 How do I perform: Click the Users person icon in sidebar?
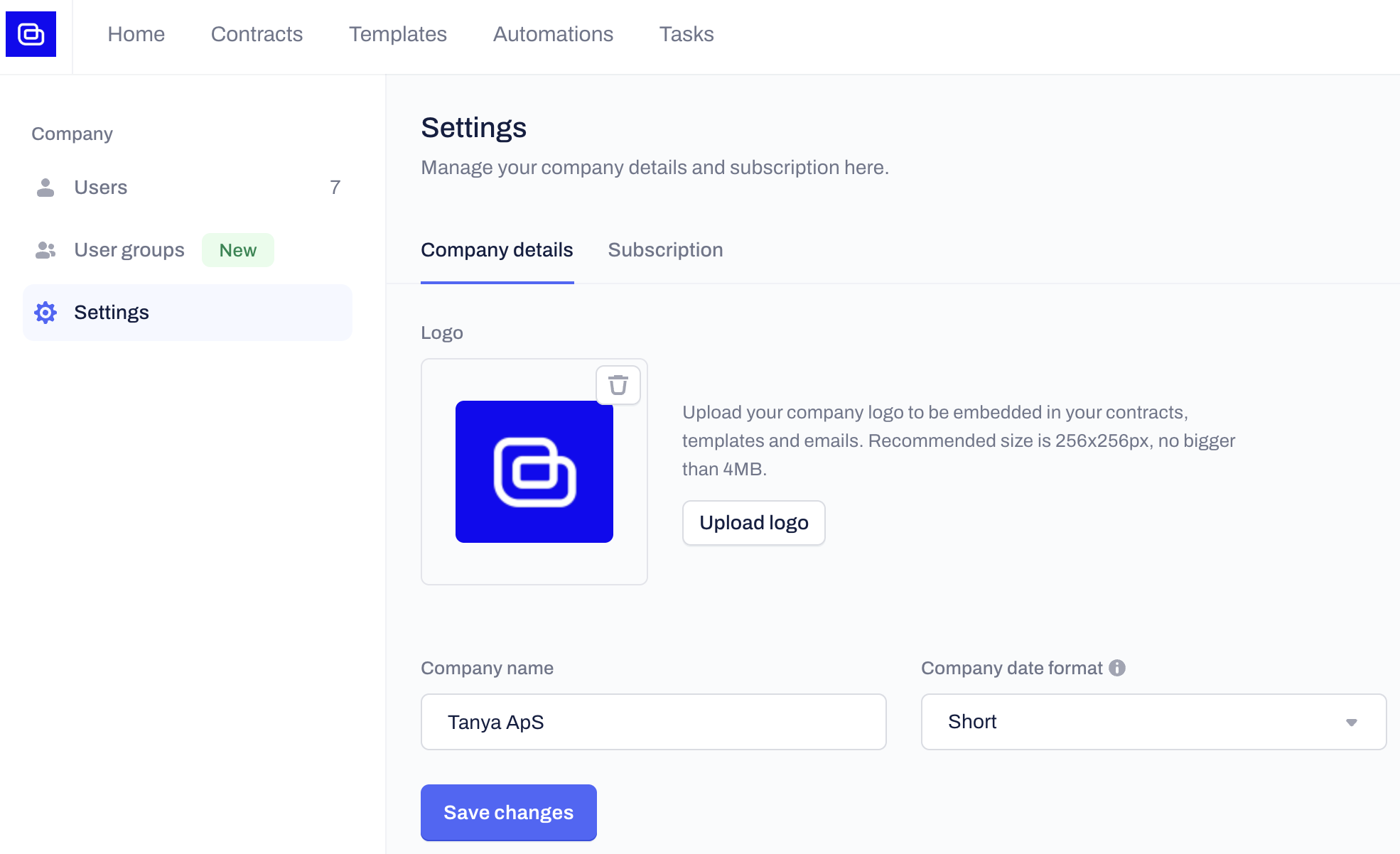pyautogui.click(x=45, y=188)
